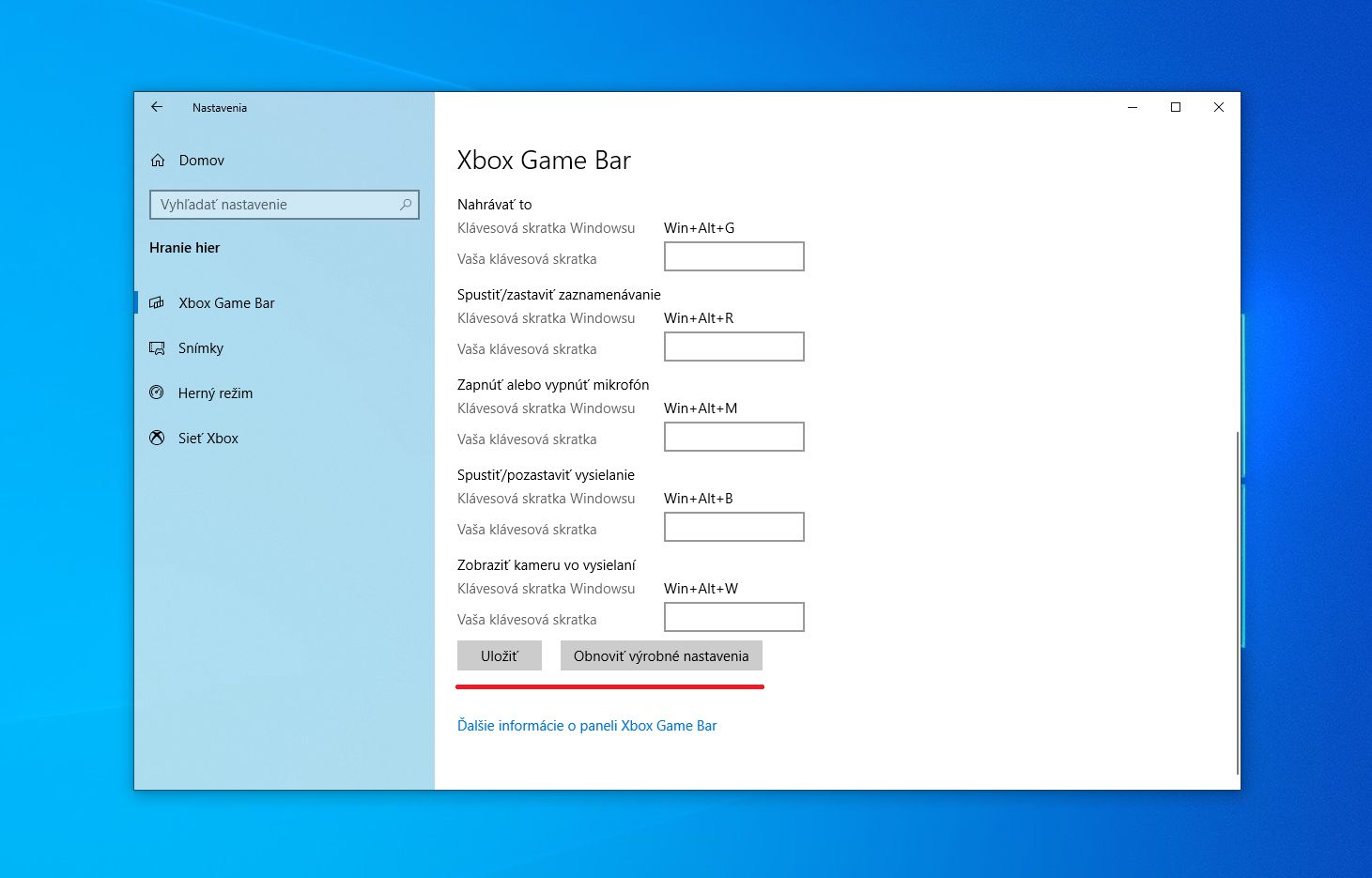Open Ďalšie informácie o paneli Xbox Game Bar link
This screenshot has height=878, width=1372.
(x=587, y=726)
